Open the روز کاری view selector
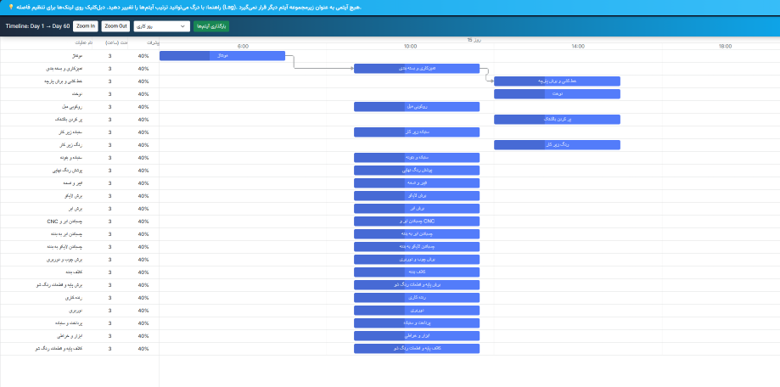The width and height of the screenshot is (780, 387). [162, 26]
